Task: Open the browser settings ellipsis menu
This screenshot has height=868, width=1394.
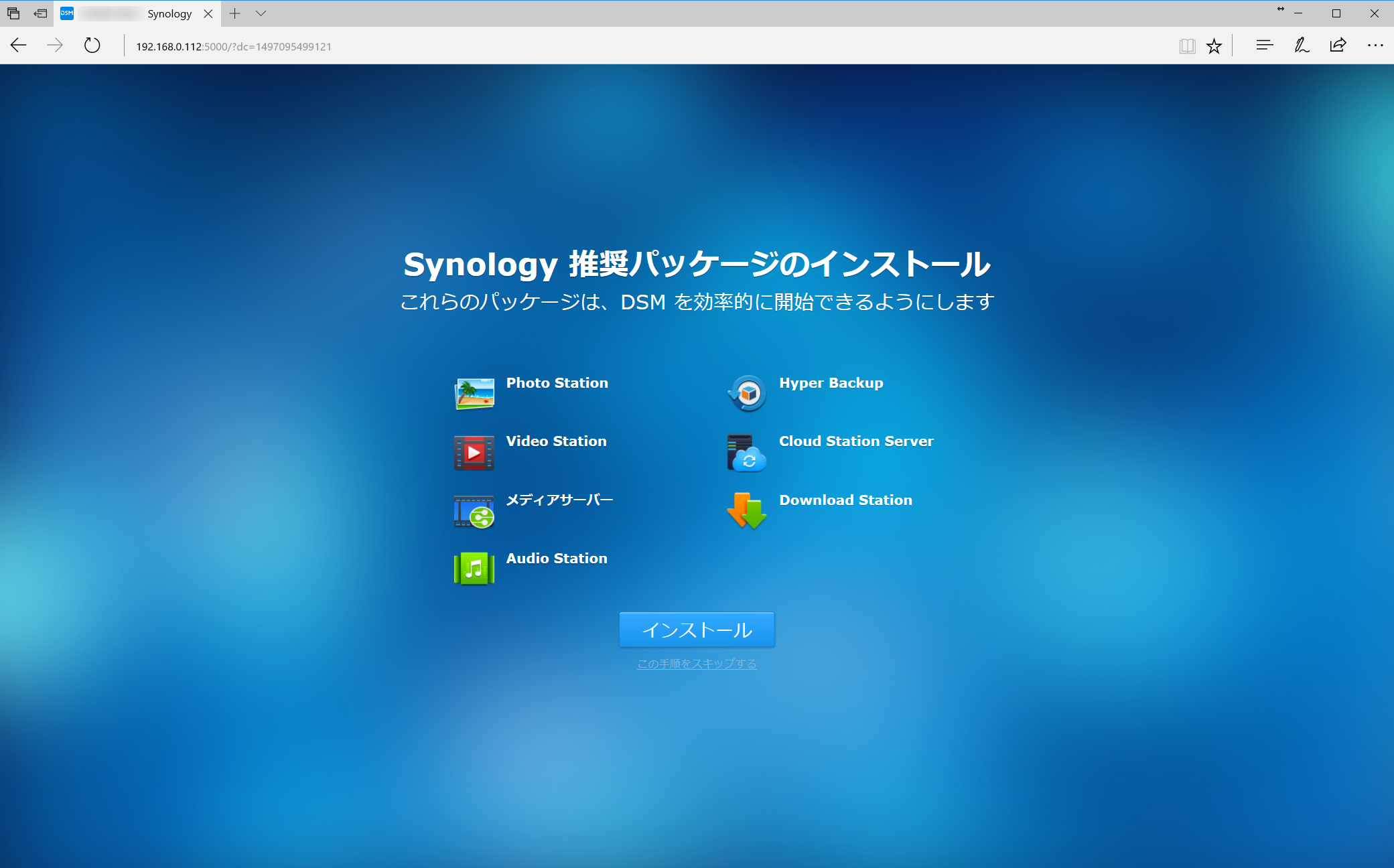Action: tap(1375, 46)
